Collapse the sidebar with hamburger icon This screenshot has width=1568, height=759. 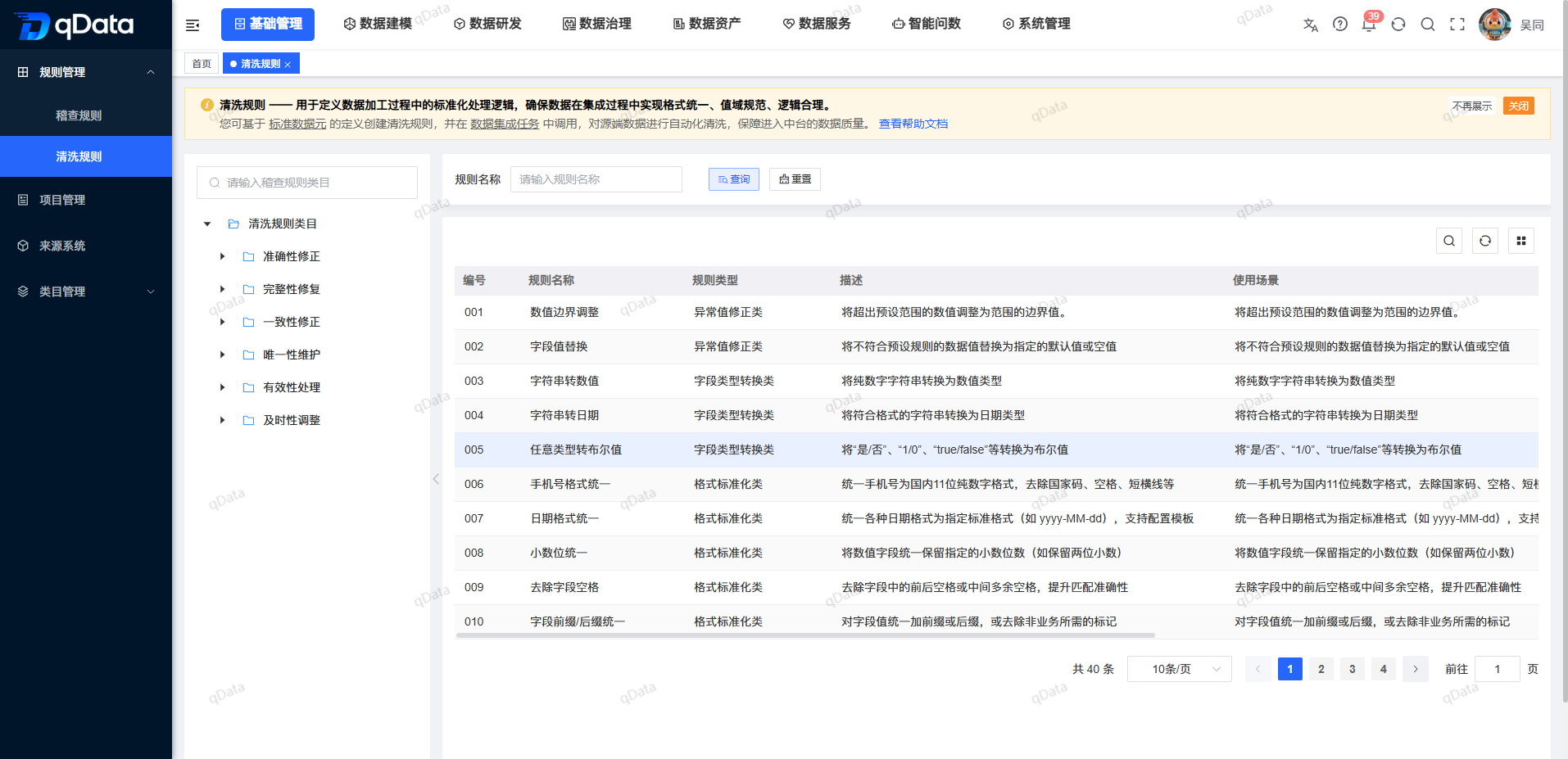(193, 25)
